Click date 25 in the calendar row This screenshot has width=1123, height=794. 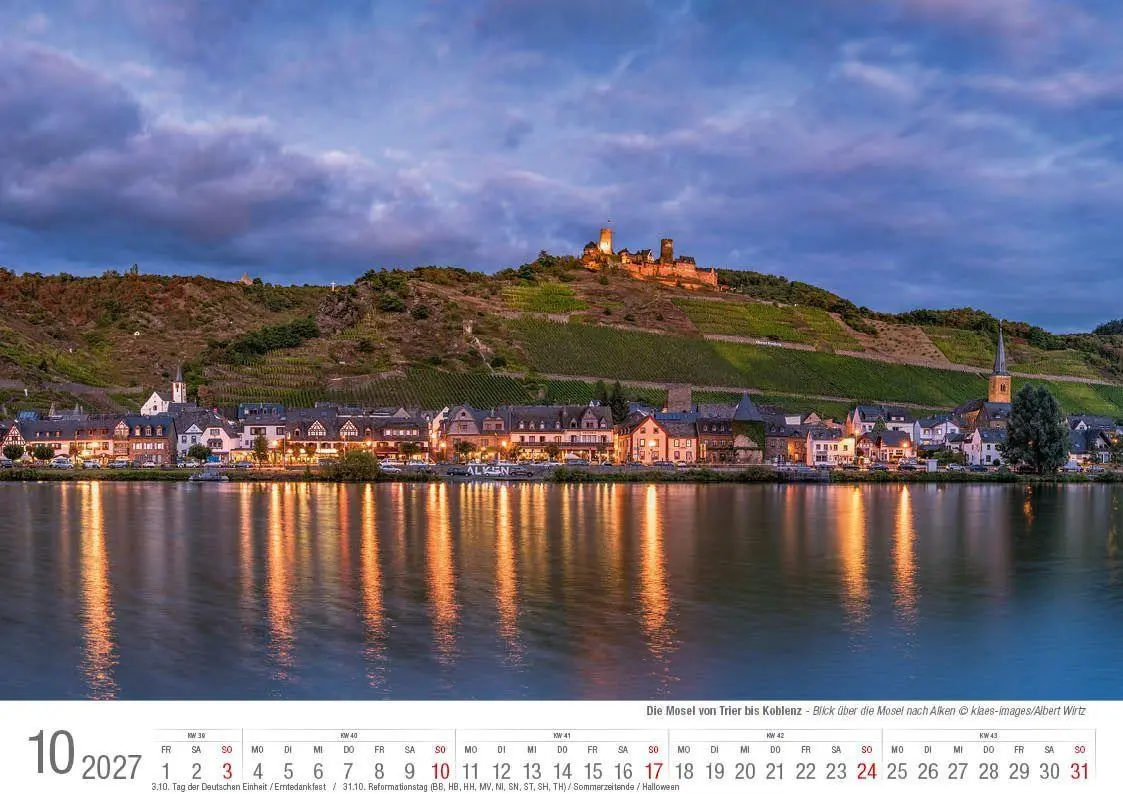(897, 770)
